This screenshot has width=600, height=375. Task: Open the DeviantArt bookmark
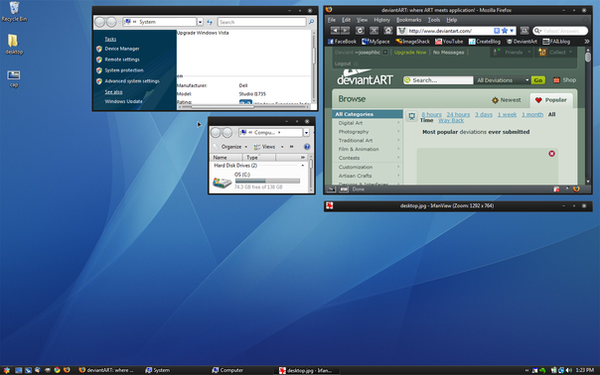click(x=522, y=41)
